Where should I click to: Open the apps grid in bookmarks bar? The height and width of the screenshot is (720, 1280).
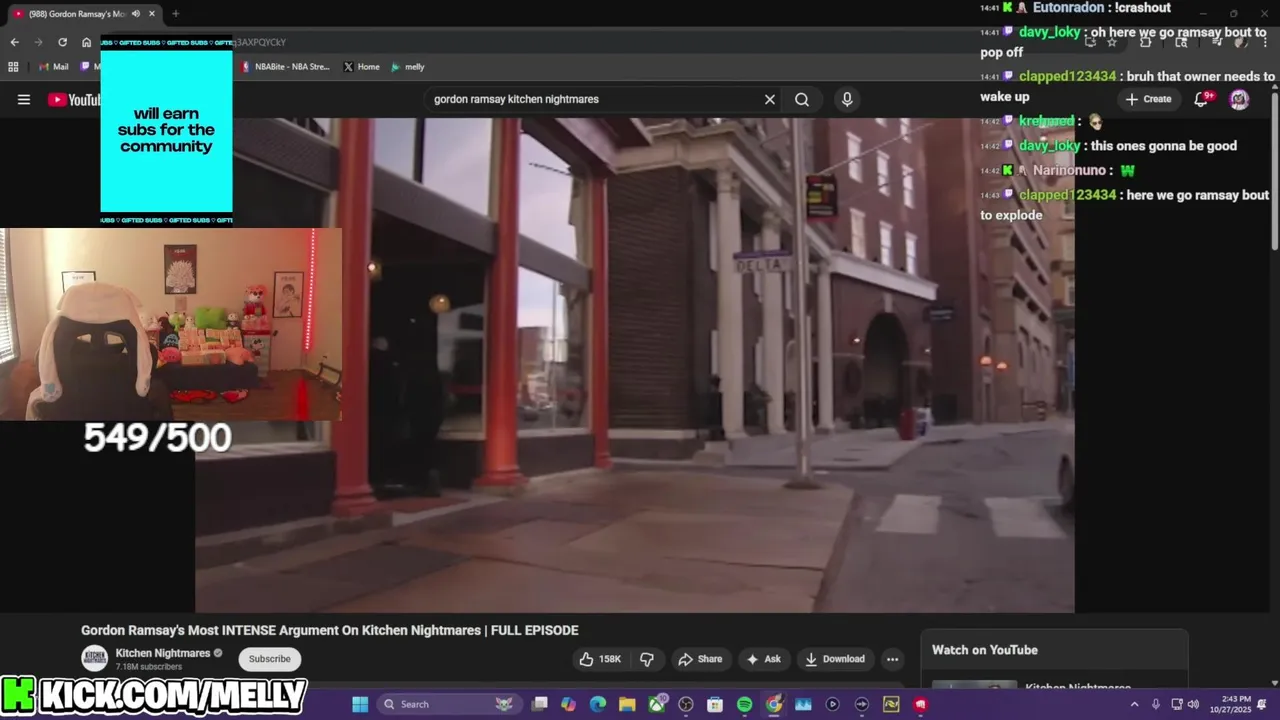tap(13, 67)
